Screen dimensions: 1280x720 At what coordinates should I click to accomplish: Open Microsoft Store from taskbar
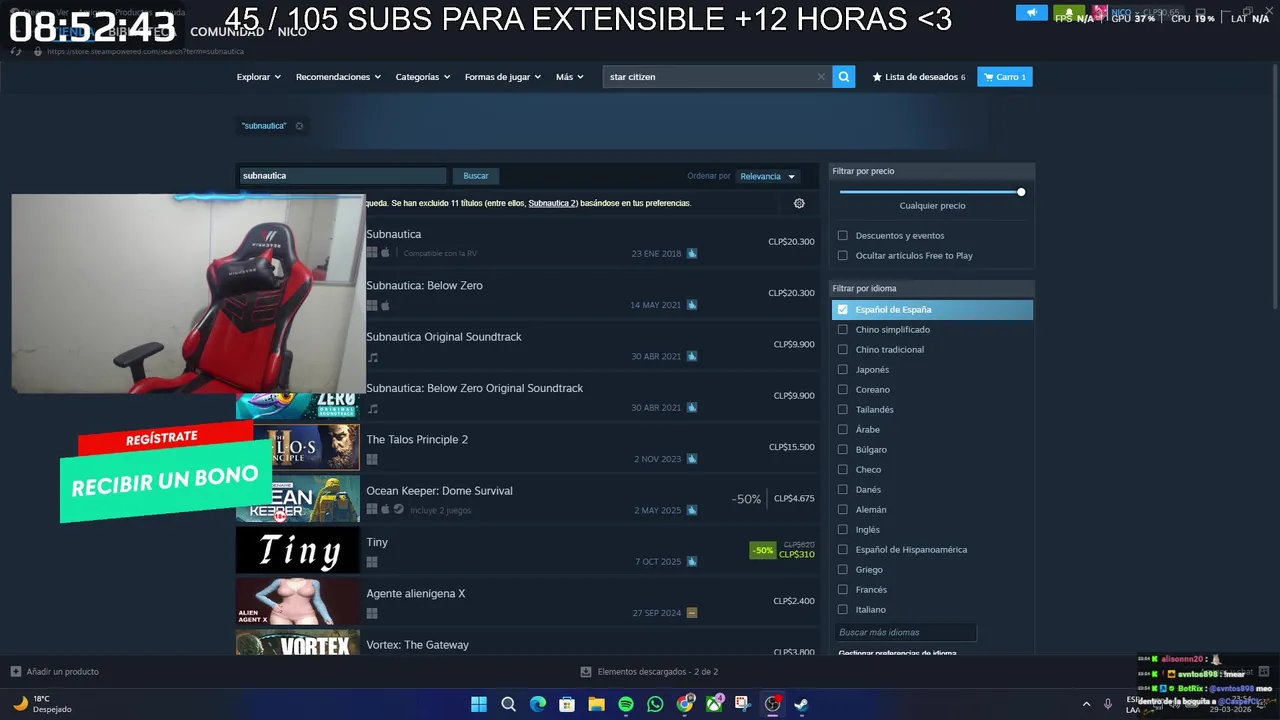pyautogui.click(x=567, y=704)
